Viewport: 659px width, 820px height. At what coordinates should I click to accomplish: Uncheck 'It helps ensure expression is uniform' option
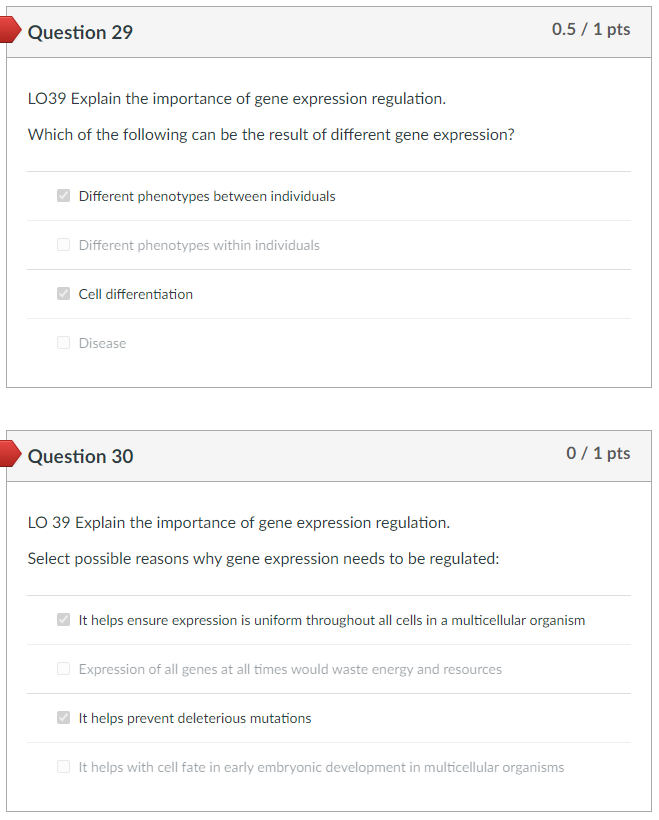click(x=63, y=619)
